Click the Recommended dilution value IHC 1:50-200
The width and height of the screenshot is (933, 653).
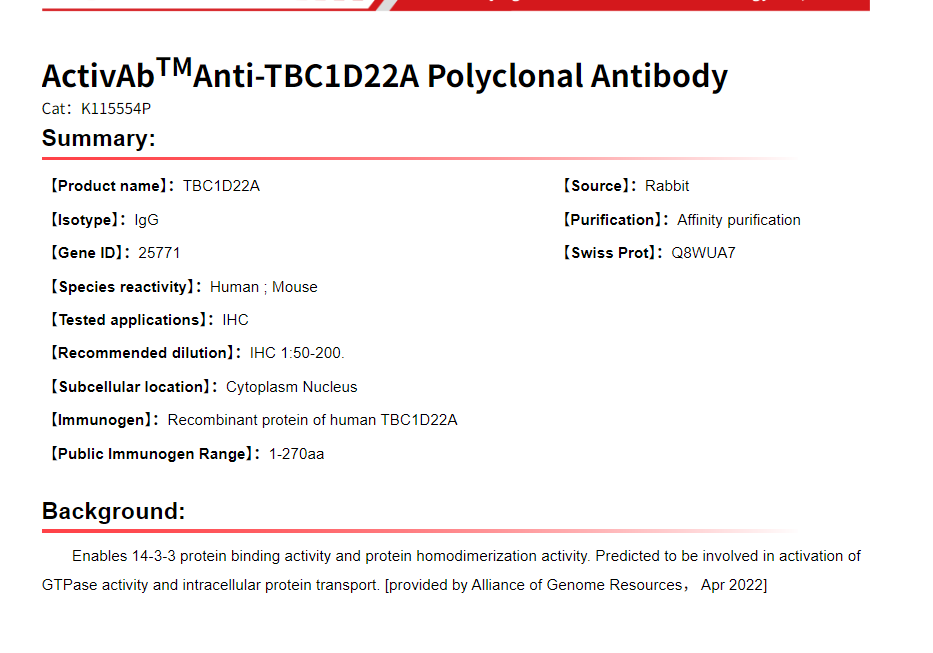point(297,353)
